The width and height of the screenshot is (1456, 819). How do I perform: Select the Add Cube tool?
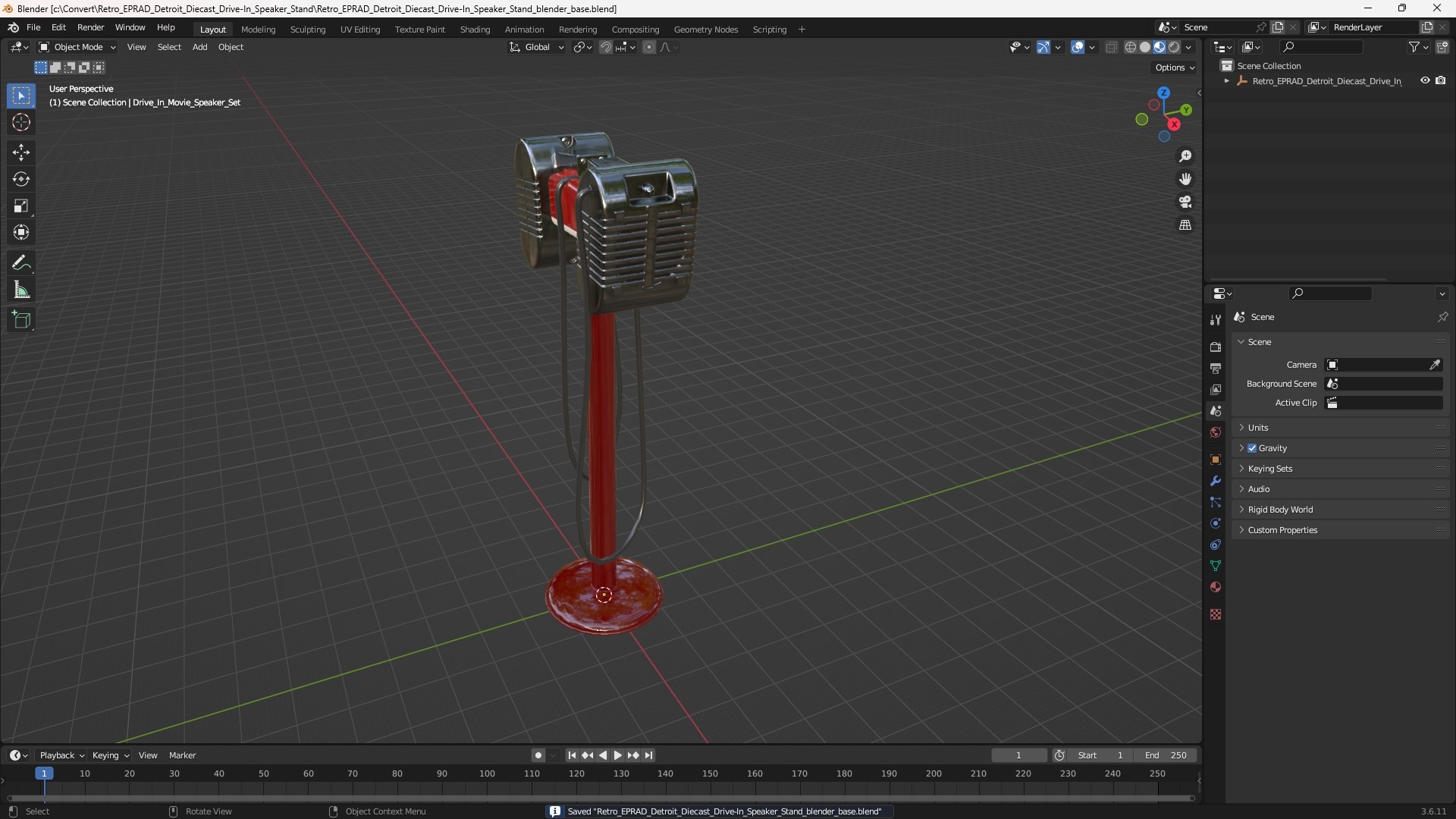pos(21,320)
